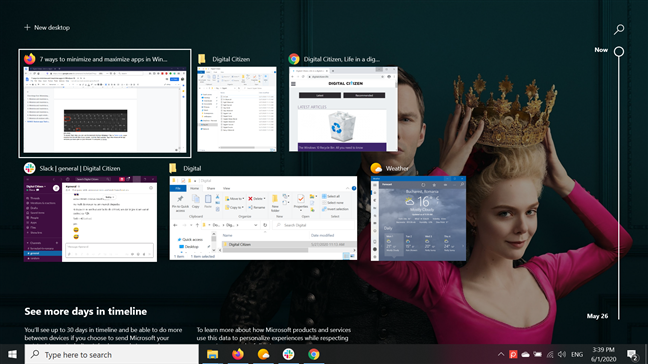Click 'Select all' in the Digital preview

click(x=331, y=196)
